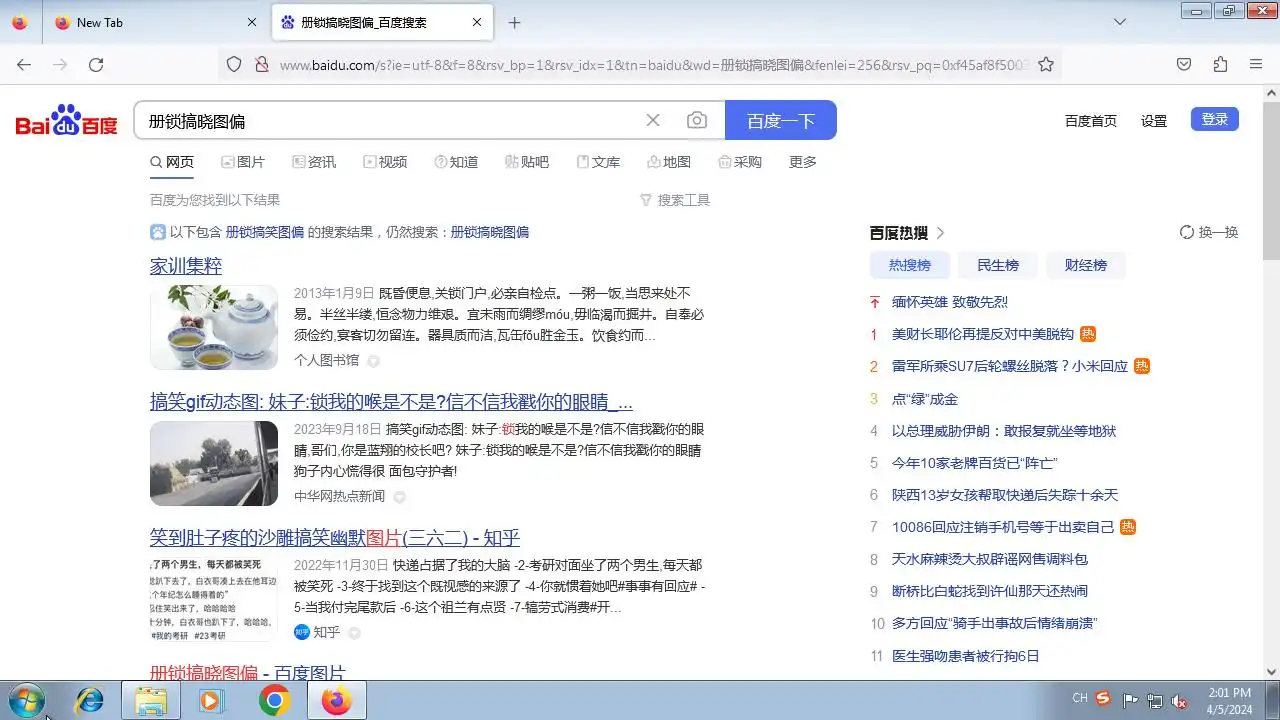Select the 热搜榜 tab
Image resolution: width=1280 pixels, height=720 pixels.
(910, 265)
